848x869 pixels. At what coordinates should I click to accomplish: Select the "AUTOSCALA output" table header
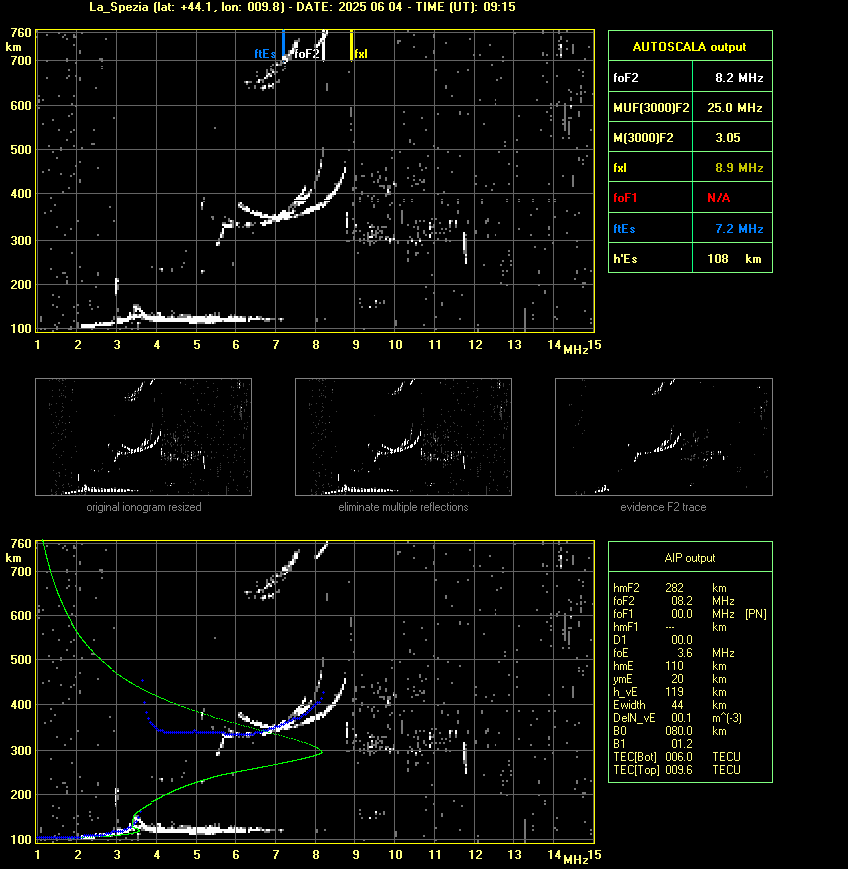tap(689, 47)
